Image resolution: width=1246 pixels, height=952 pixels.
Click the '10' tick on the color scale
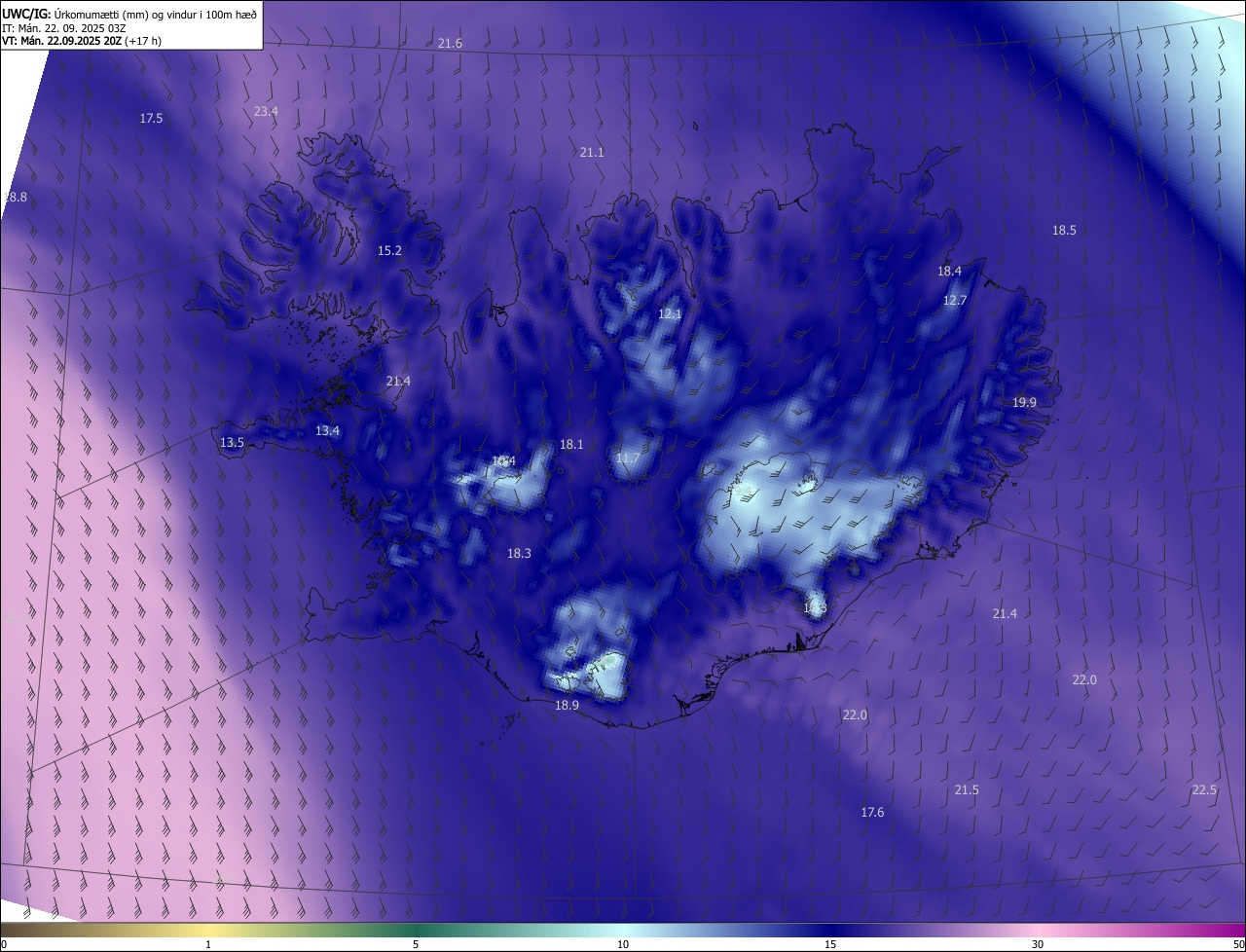point(623,945)
